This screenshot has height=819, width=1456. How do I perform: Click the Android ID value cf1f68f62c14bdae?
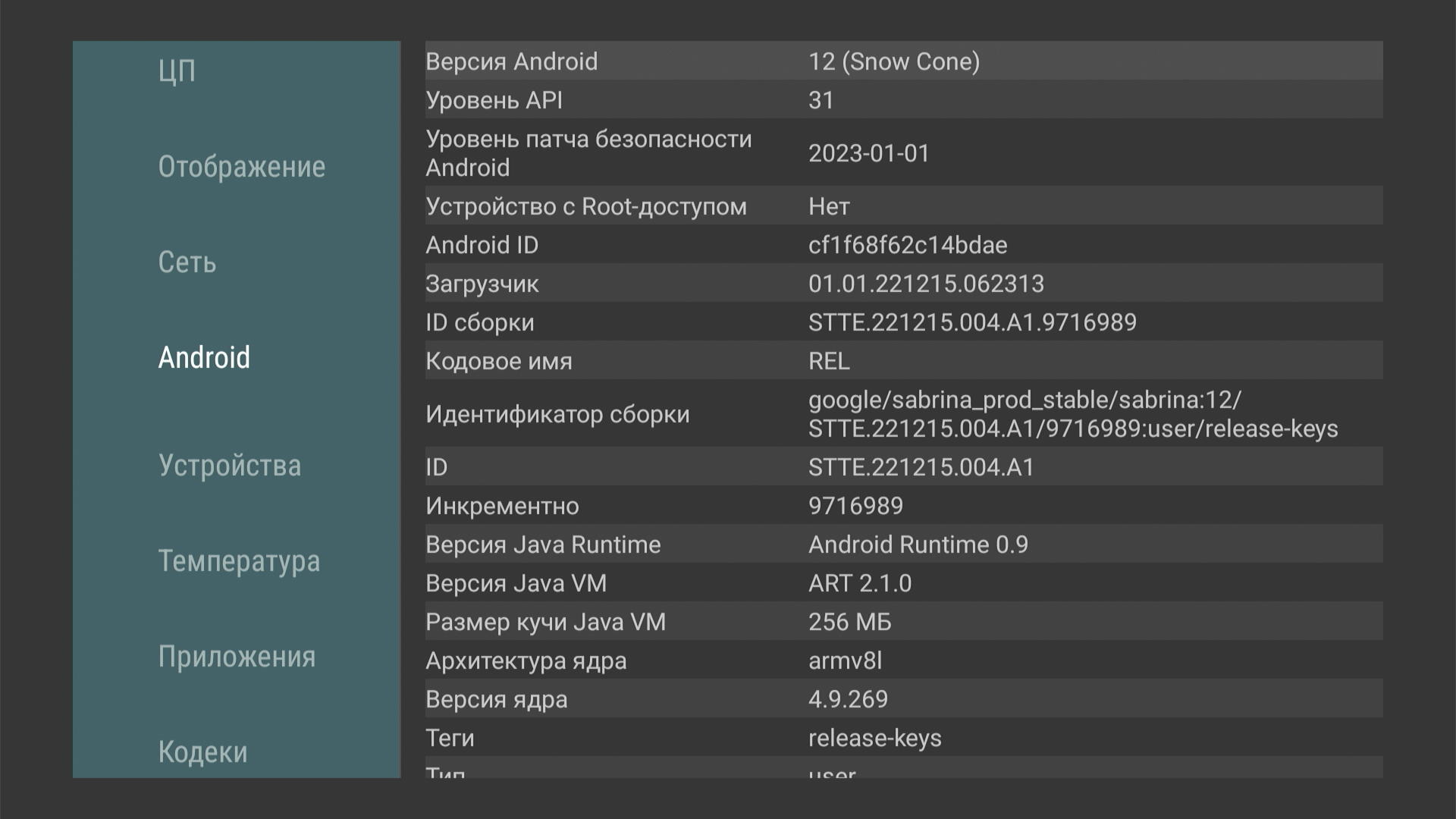point(908,245)
